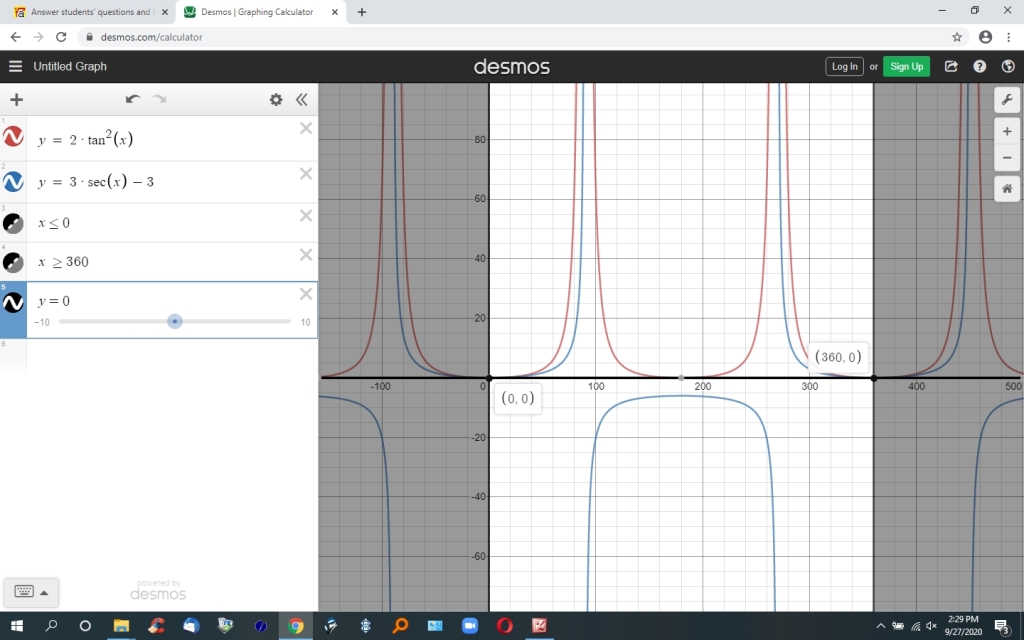Open the Desmos hamburger menu
The width and height of the screenshot is (1024, 640).
pyautogui.click(x=16, y=66)
